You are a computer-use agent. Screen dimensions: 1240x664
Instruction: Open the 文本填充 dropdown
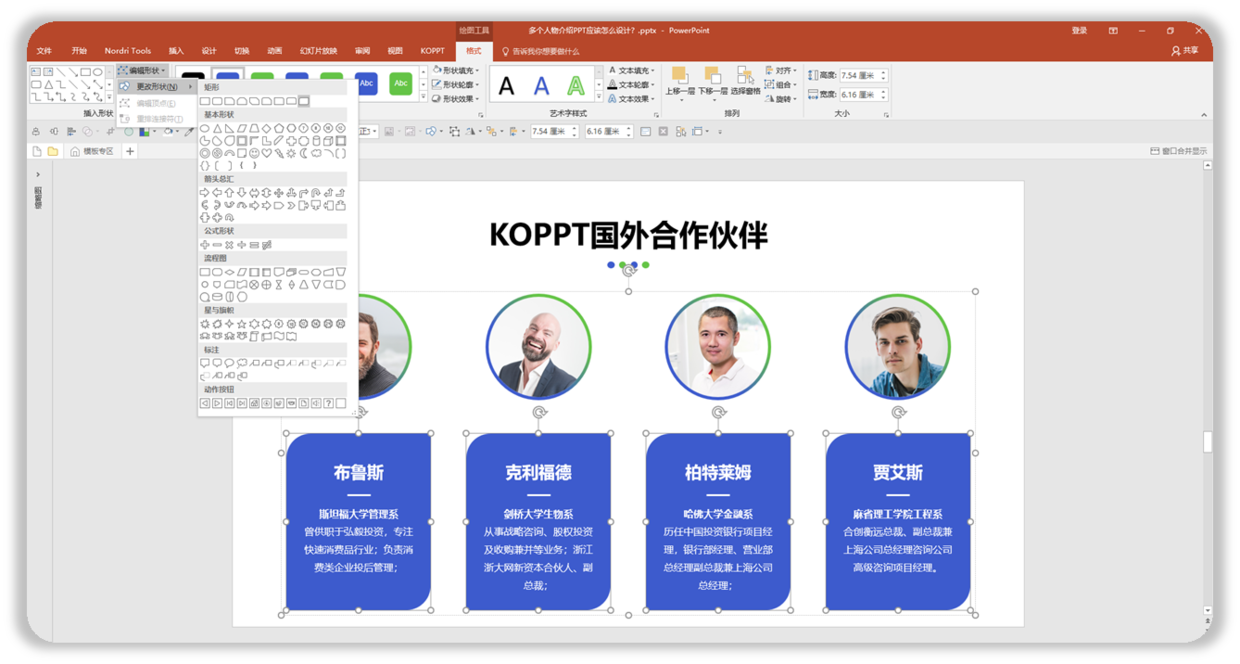(x=632, y=70)
